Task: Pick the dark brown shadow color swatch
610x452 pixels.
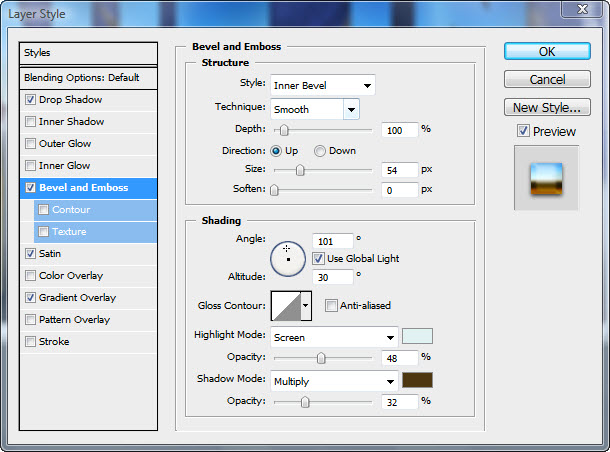Action: coord(417,380)
